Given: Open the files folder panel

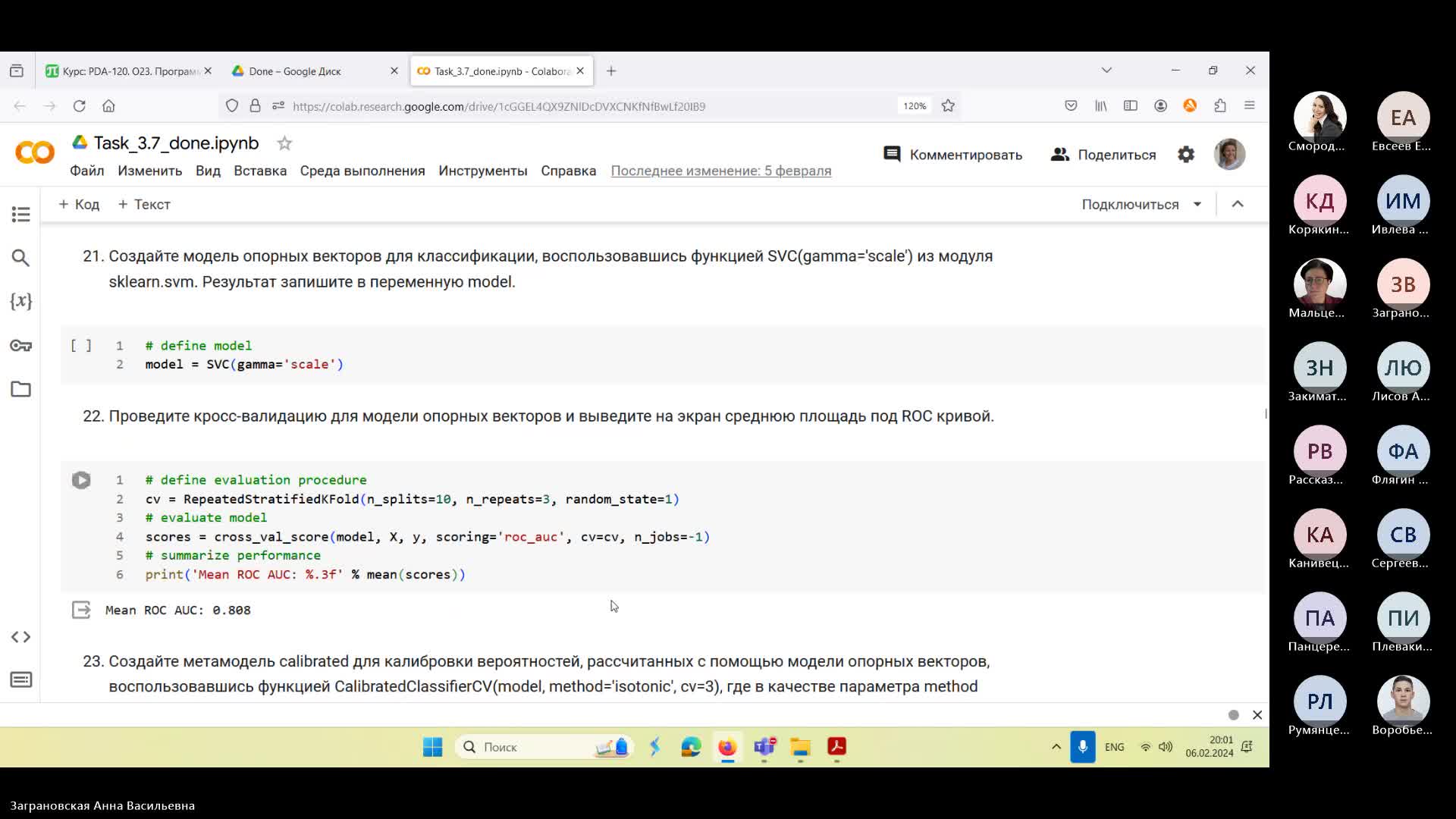Looking at the screenshot, I should 20,389.
